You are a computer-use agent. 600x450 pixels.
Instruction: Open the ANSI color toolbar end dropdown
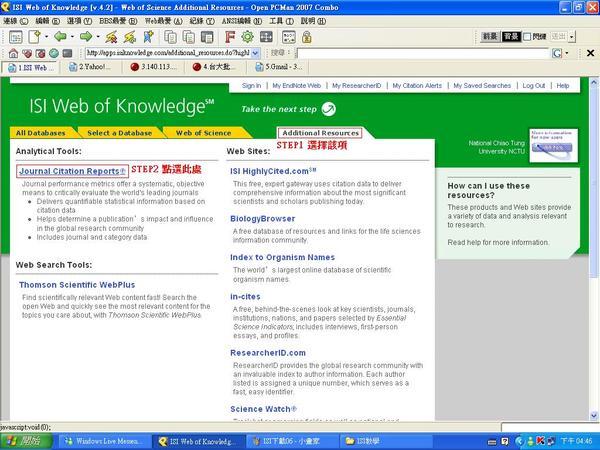tap(572, 37)
